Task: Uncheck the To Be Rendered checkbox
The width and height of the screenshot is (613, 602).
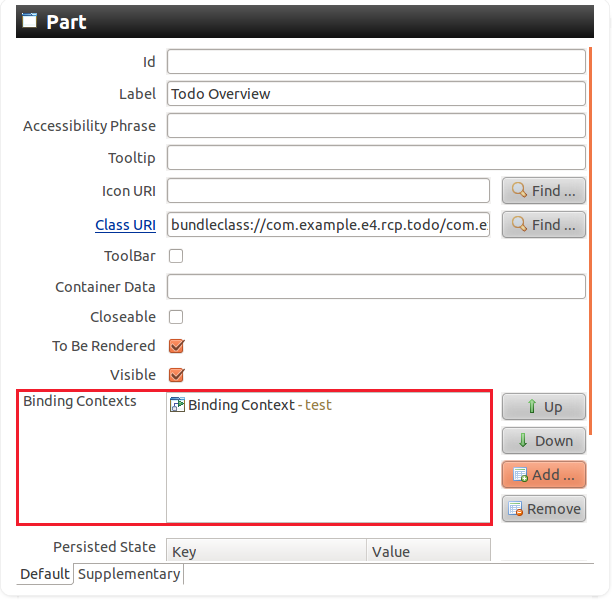Action: click(x=176, y=346)
